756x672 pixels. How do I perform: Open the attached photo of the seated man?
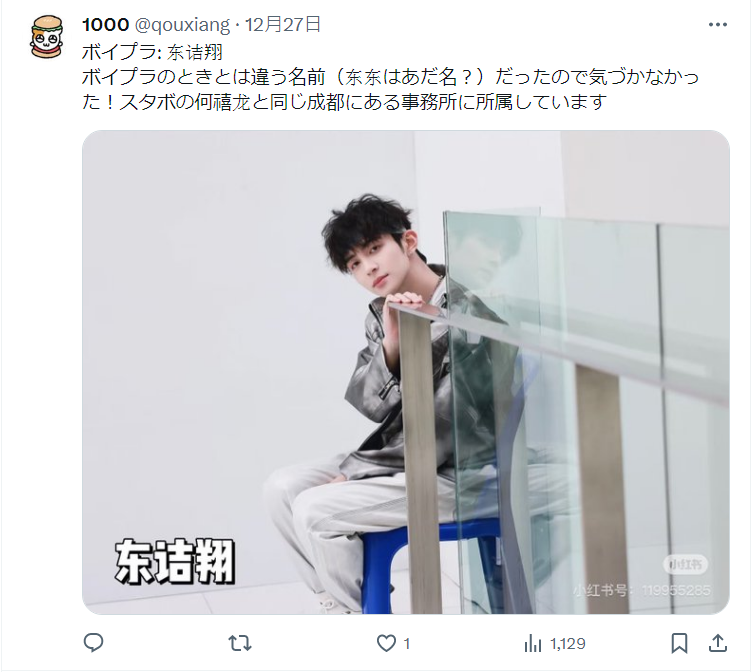tap(405, 372)
